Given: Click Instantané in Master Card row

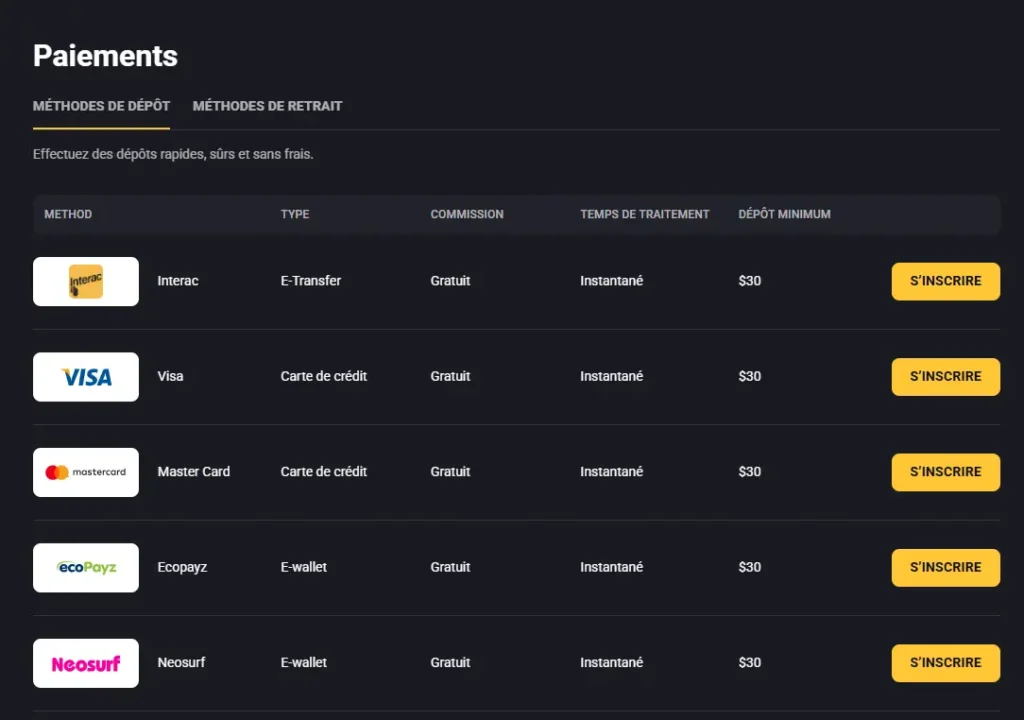Looking at the screenshot, I should [x=611, y=472].
